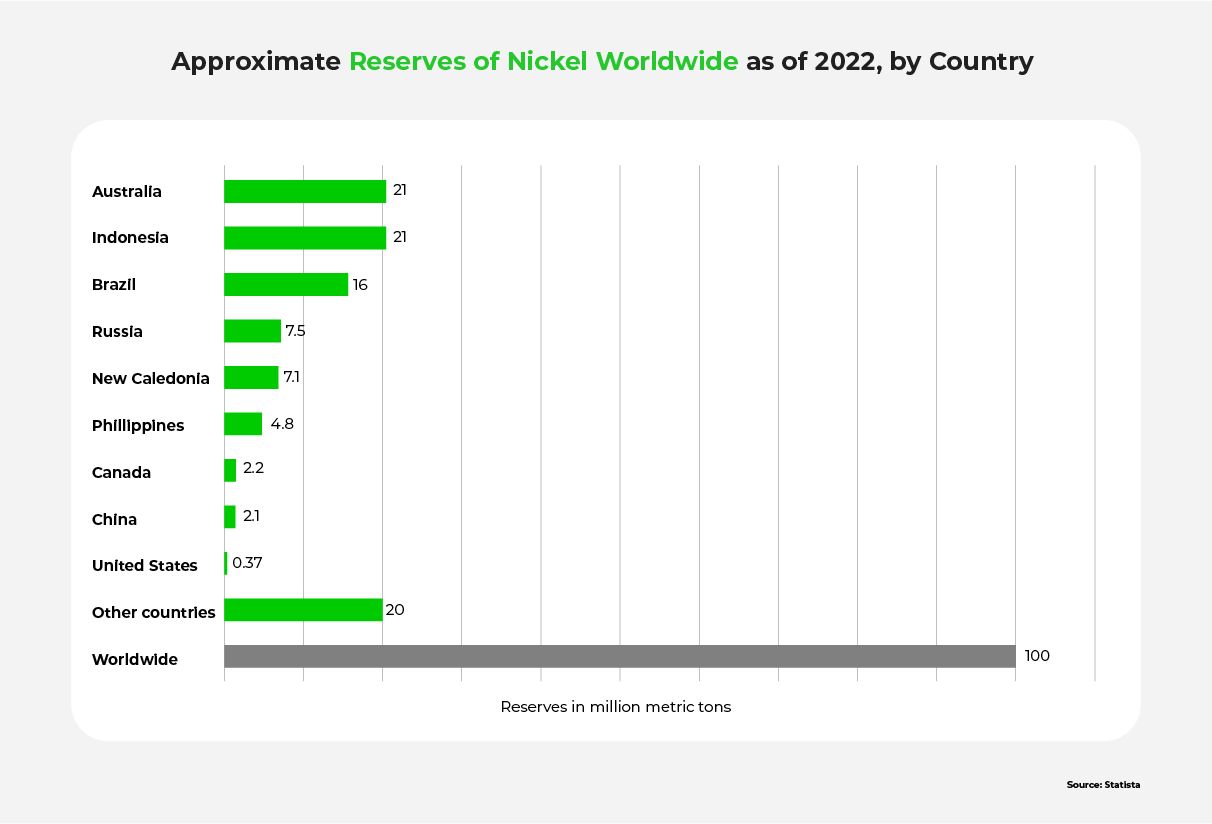1212x824 pixels.
Task: Select the gray Worldwide bar
Action: click(x=619, y=656)
